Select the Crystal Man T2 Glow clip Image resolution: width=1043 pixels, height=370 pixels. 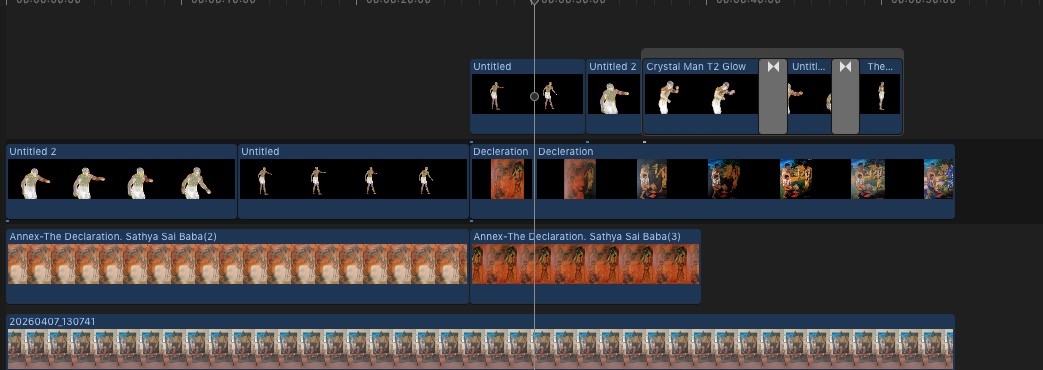[x=701, y=96]
